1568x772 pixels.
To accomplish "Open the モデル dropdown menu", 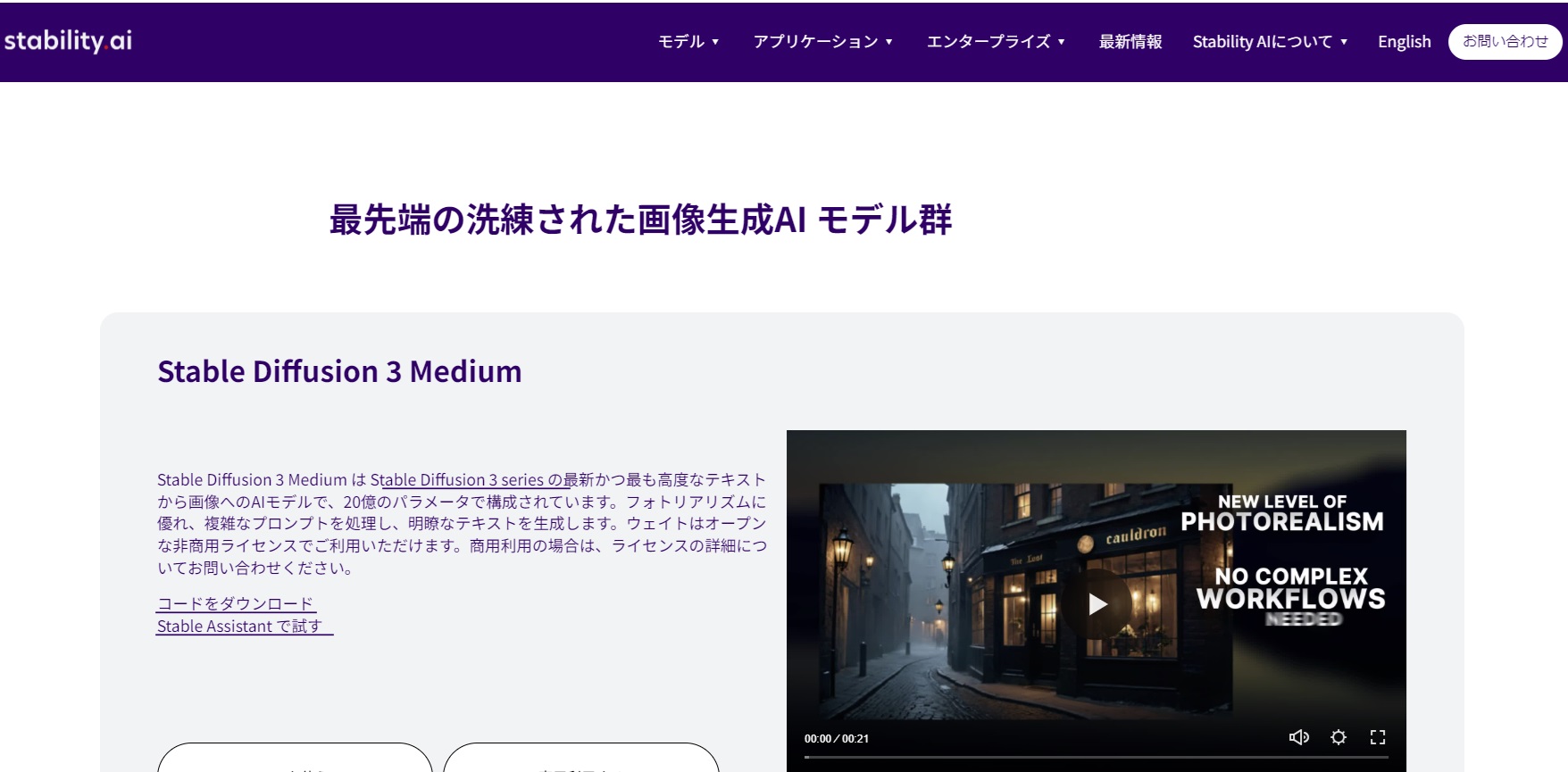I will coord(688,42).
